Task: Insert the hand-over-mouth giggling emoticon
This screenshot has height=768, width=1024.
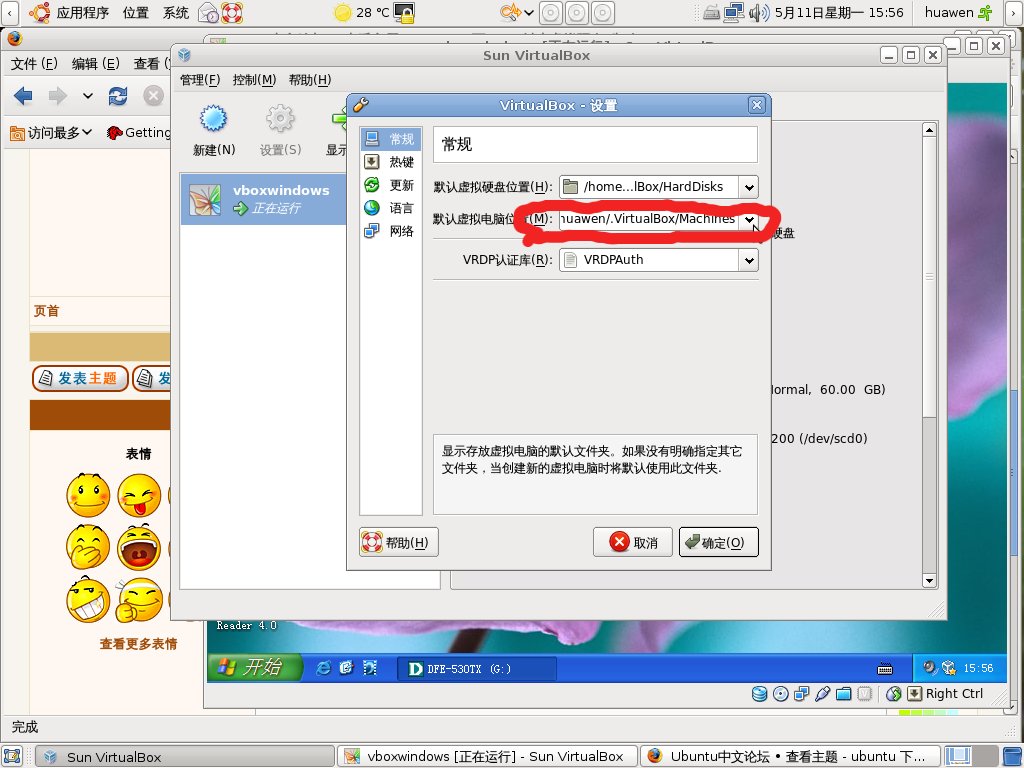Action: click(x=88, y=547)
